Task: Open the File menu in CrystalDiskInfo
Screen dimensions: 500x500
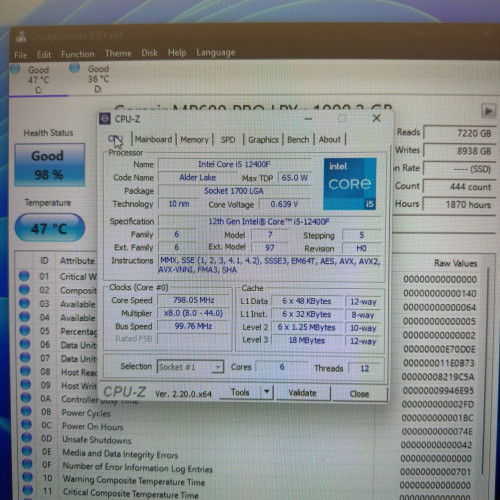Action: (x=21, y=55)
